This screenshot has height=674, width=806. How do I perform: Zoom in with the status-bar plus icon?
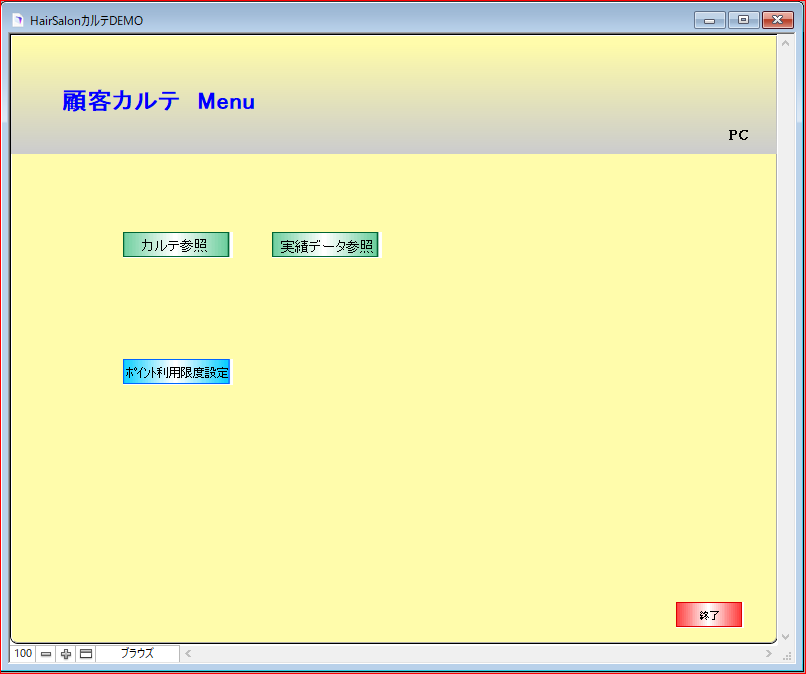[x=66, y=654]
